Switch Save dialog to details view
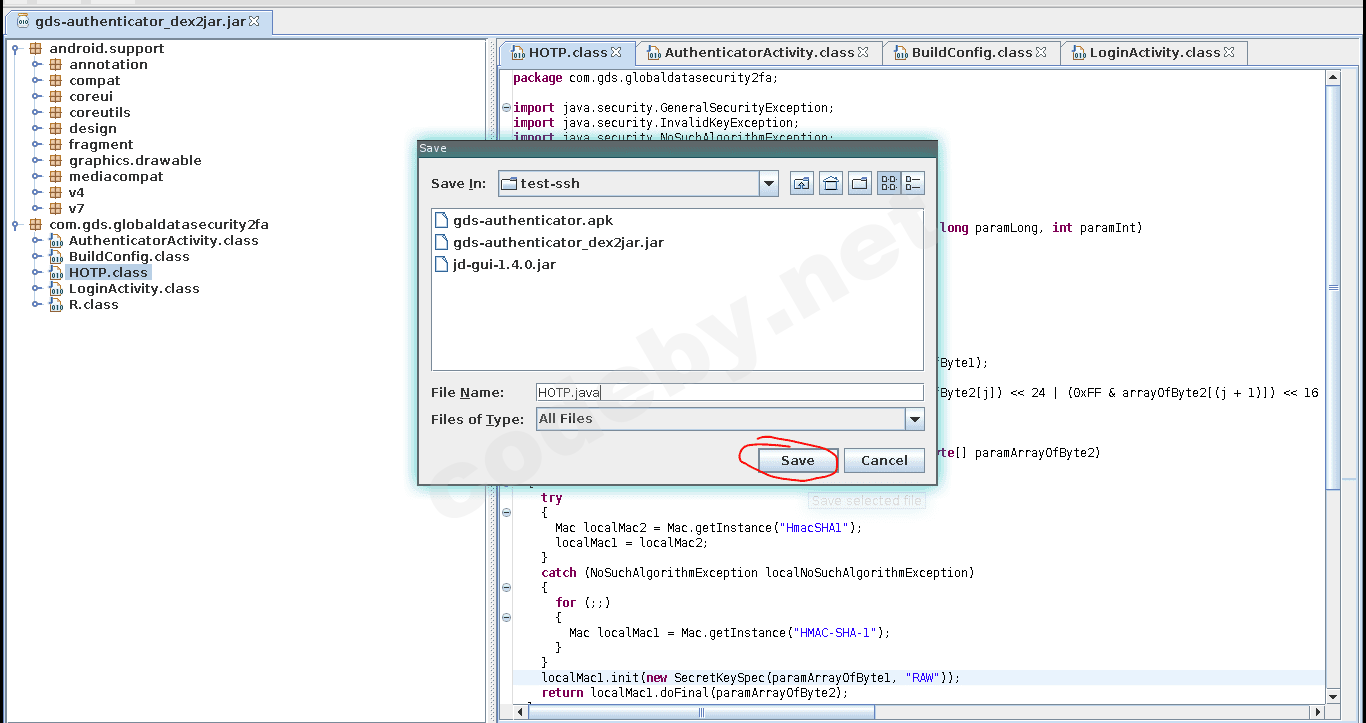Screen dimensions: 1366x723 coord(913,183)
